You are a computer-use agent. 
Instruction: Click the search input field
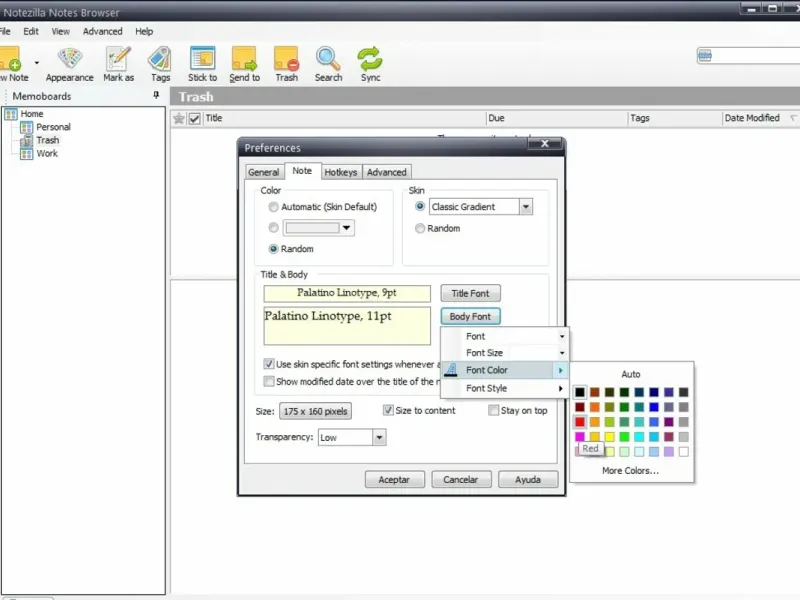pyautogui.click(x=756, y=56)
